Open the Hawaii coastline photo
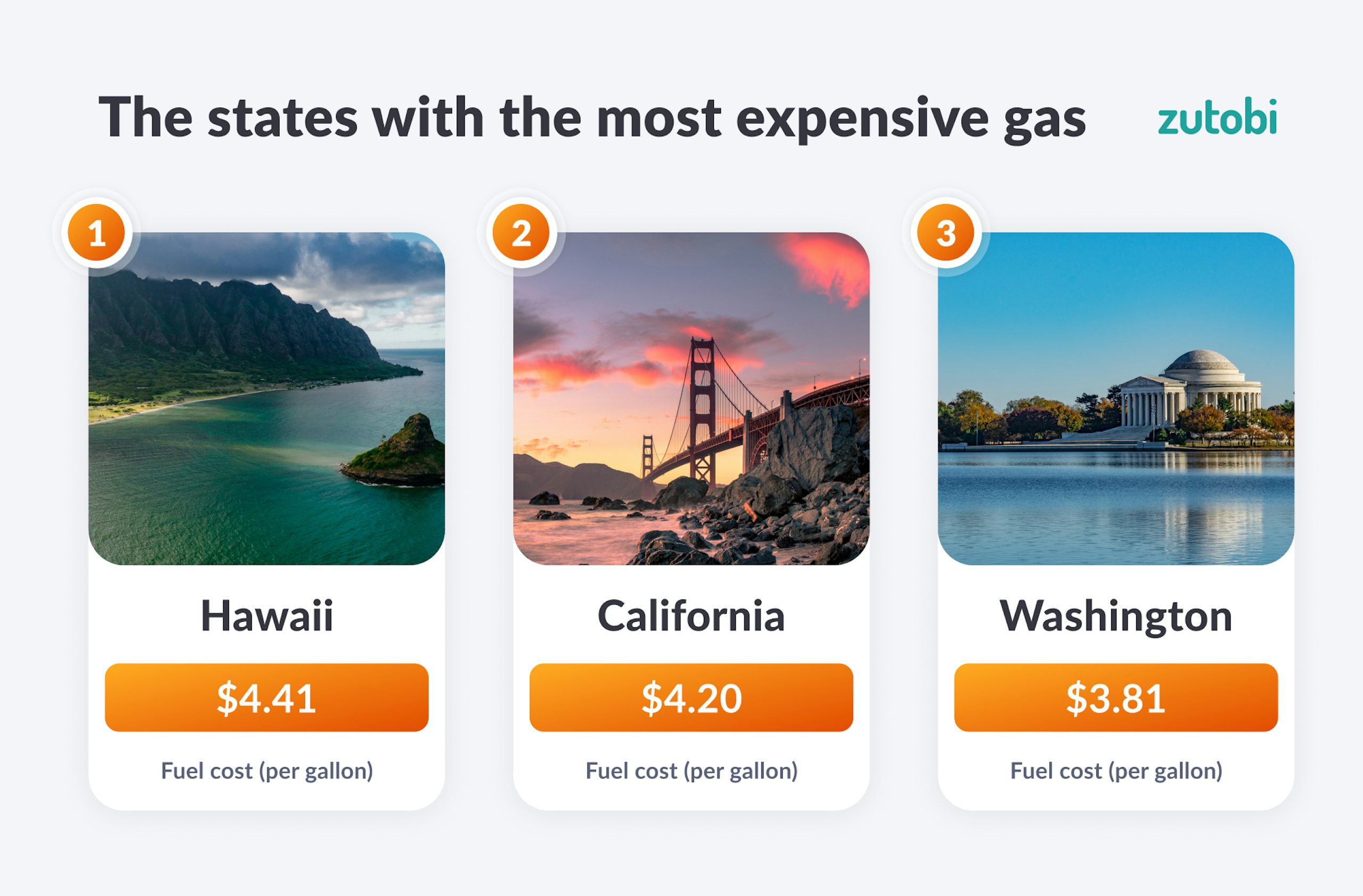 point(266,398)
